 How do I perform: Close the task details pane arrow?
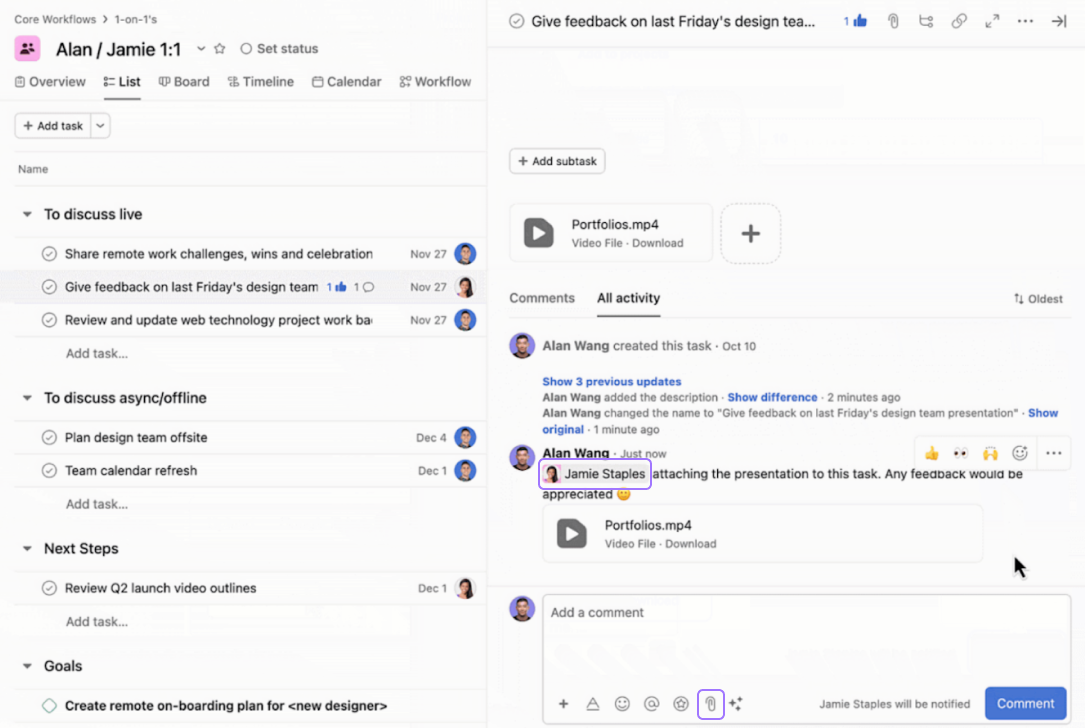pos(1058,21)
